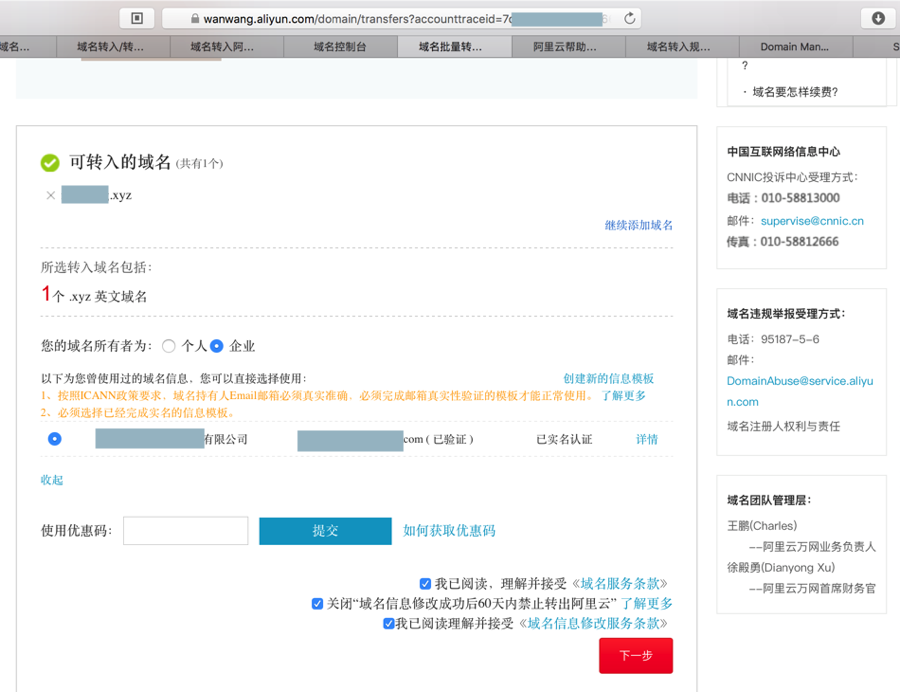Open 详情 for the verified template
900x692 pixels.
pyautogui.click(x=647, y=440)
